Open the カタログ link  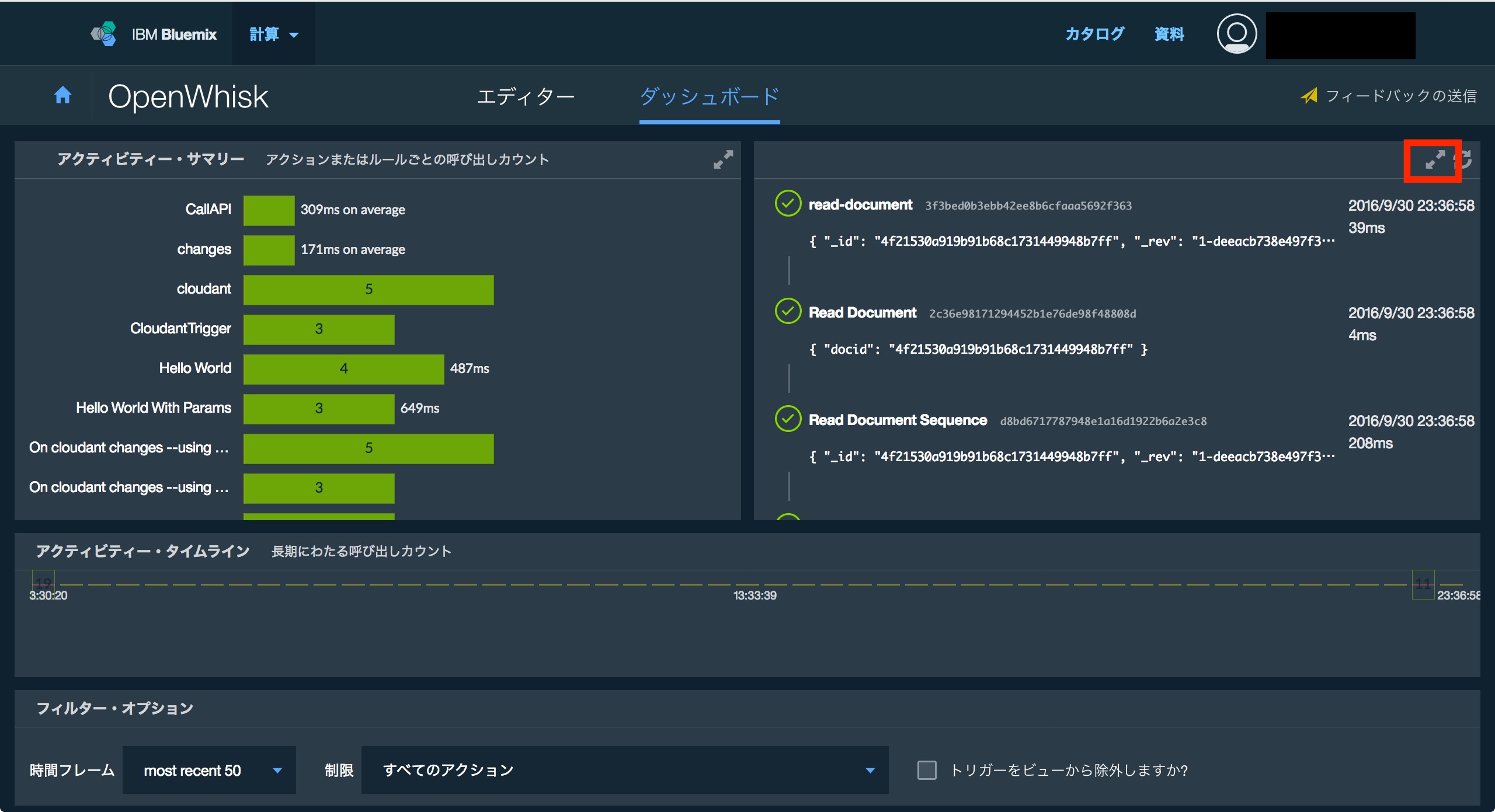(x=1094, y=34)
